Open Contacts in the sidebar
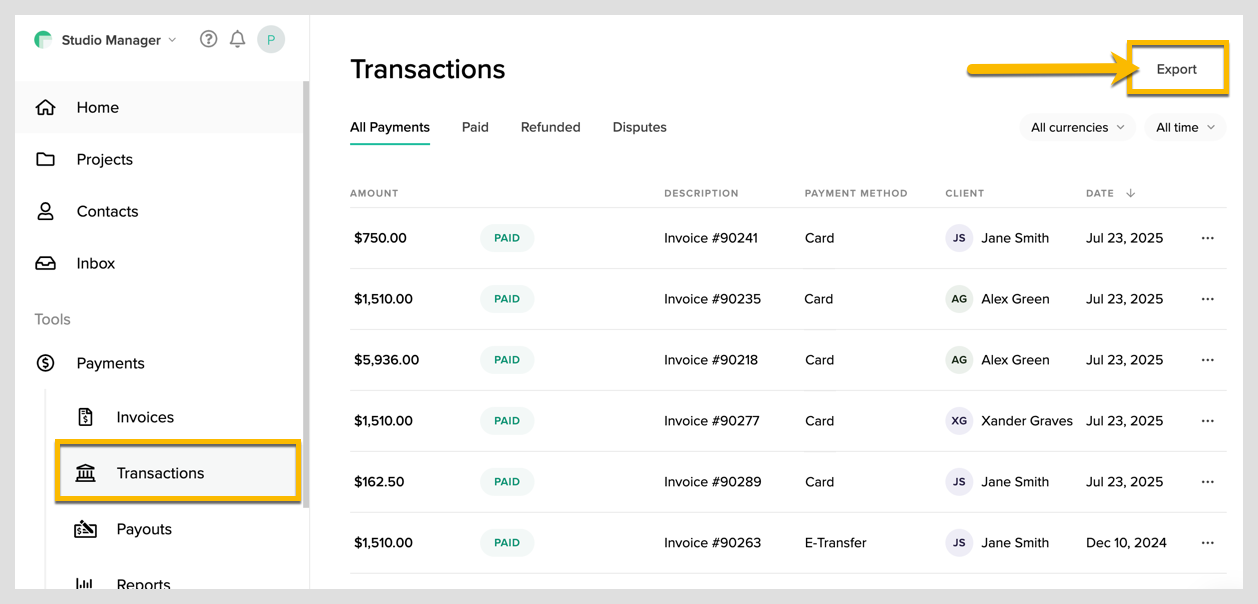1258x604 pixels. pyautogui.click(x=107, y=212)
